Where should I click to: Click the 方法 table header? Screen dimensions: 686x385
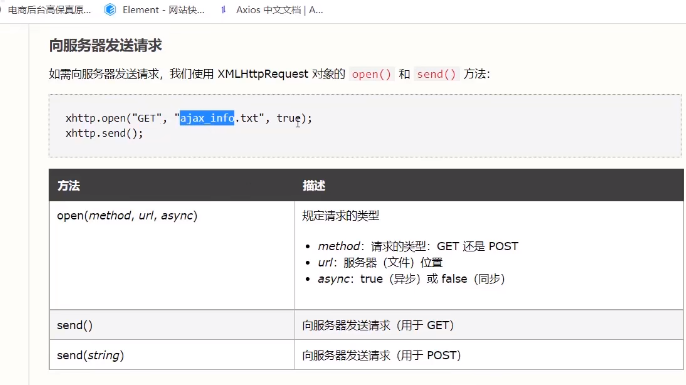click(69, 186)
